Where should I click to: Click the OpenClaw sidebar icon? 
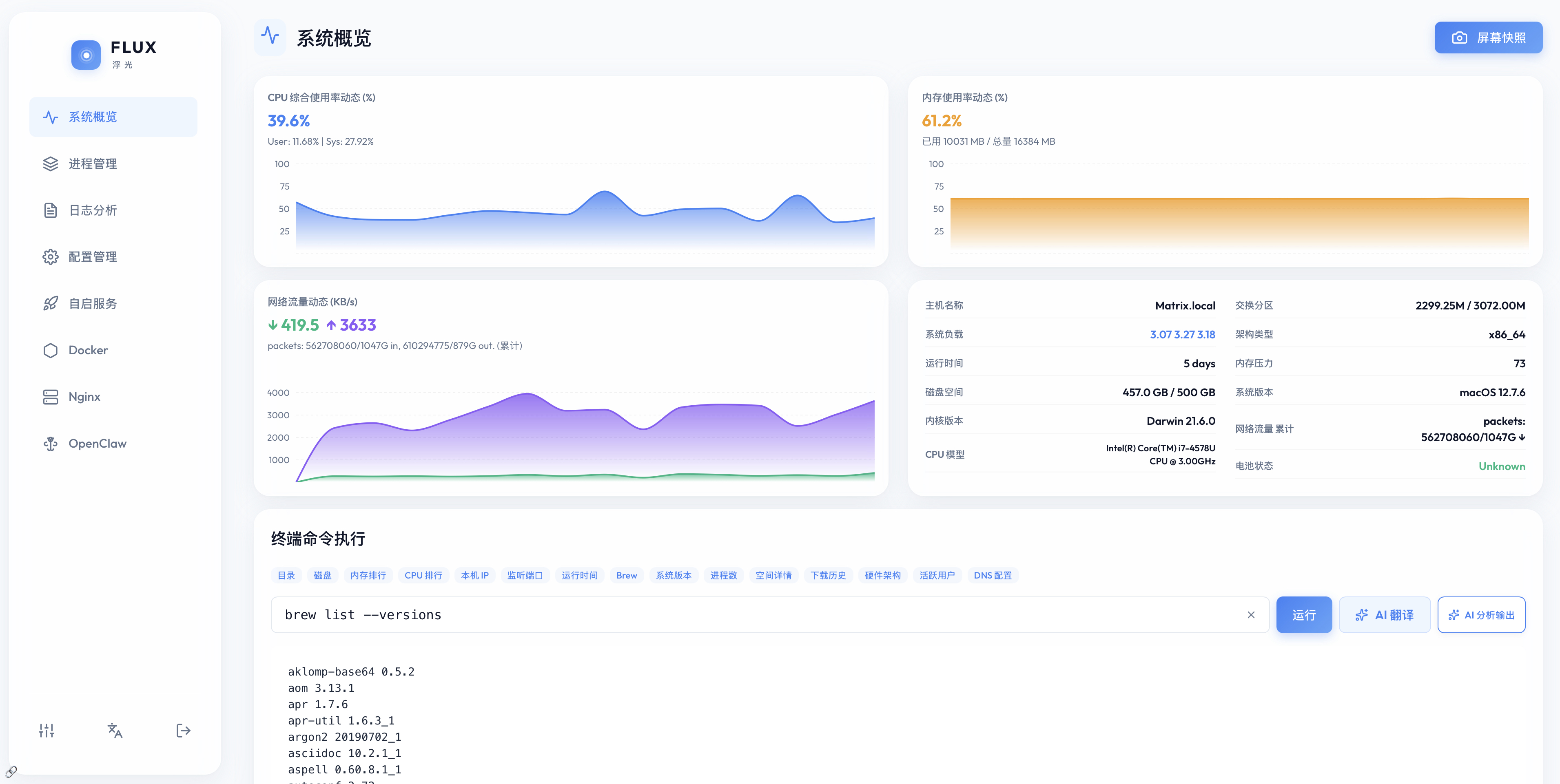(50, 443)
